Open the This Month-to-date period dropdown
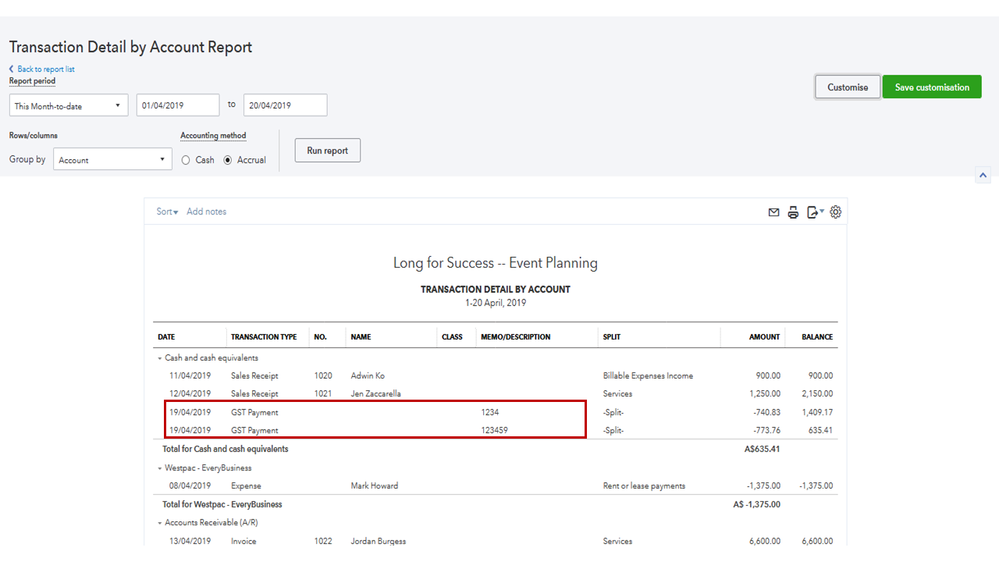 point(69,105)
